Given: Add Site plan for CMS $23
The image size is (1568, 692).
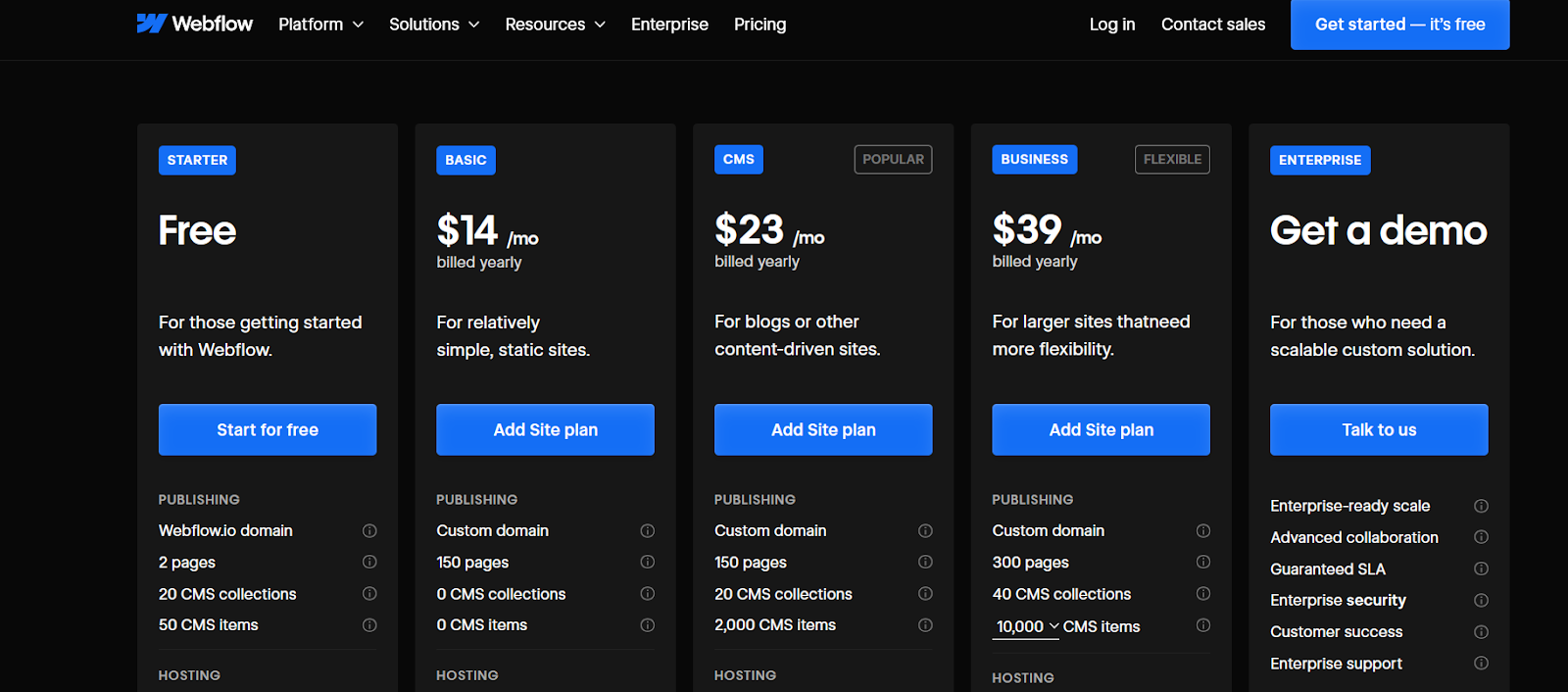Looking at the screenshot, I should [823, 429].
